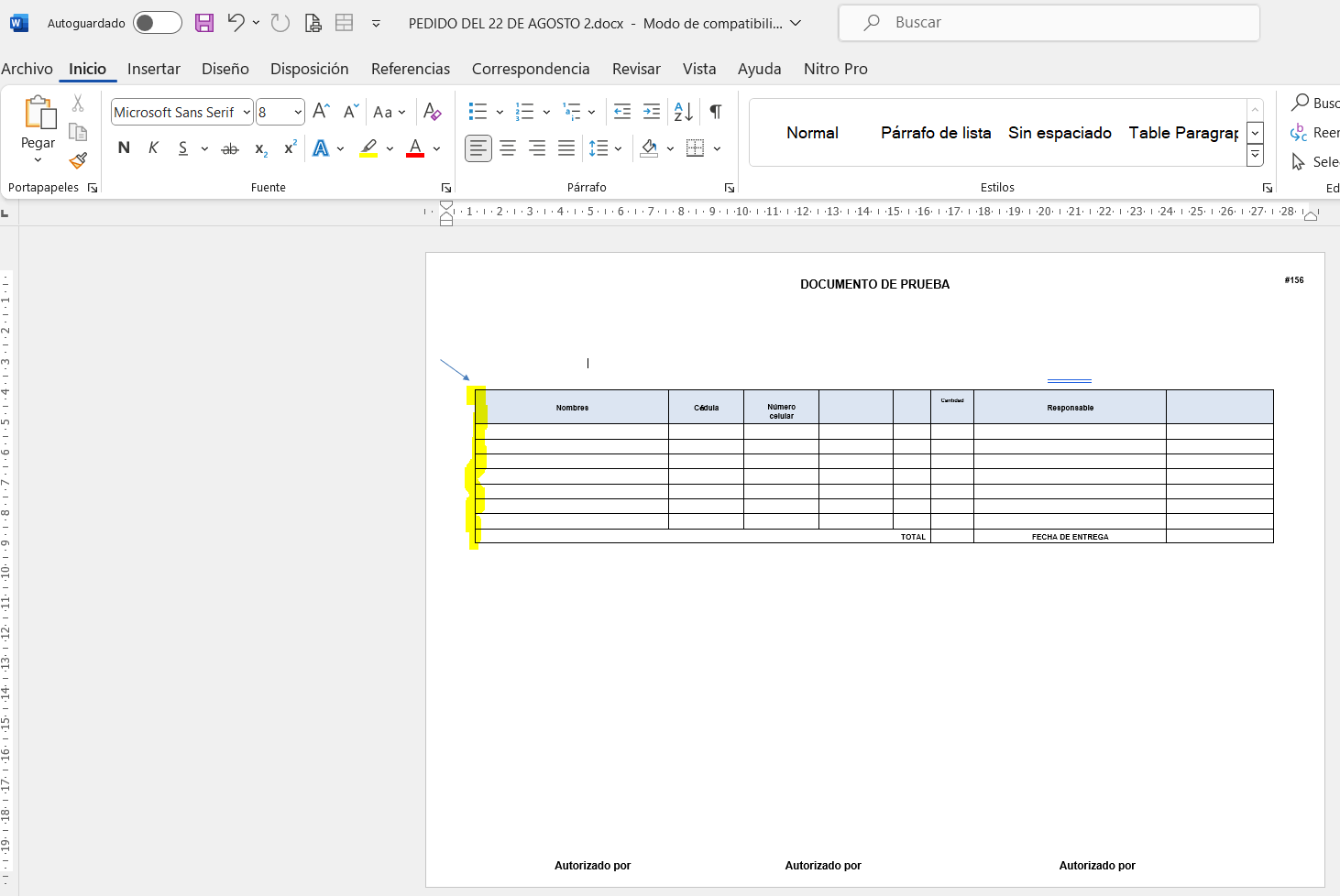Viewport: 1340px width, 896px height.
Task: Cut selection with the scissors icon
Action: point(78,104)
